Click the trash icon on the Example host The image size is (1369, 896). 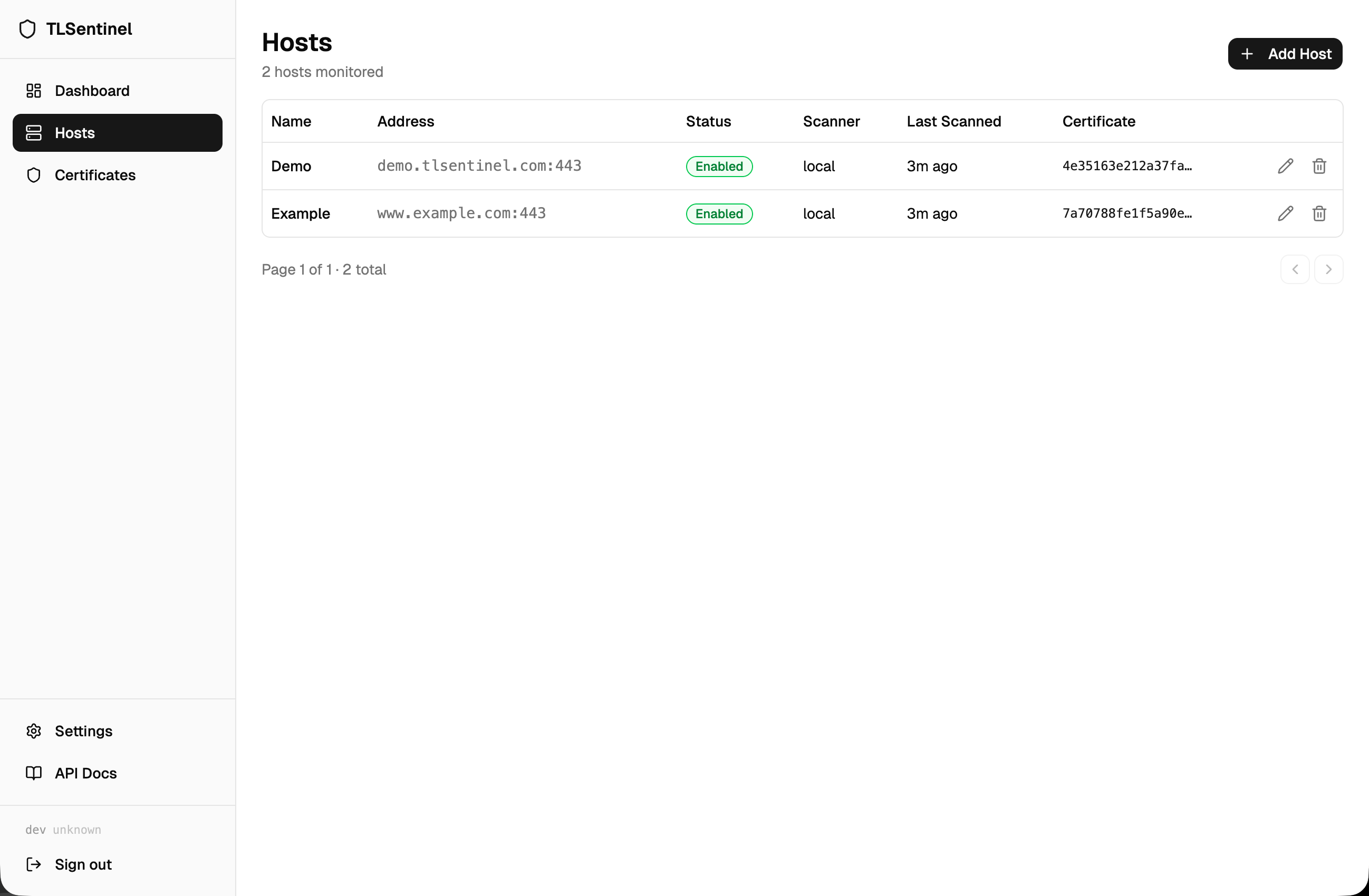1319,213
